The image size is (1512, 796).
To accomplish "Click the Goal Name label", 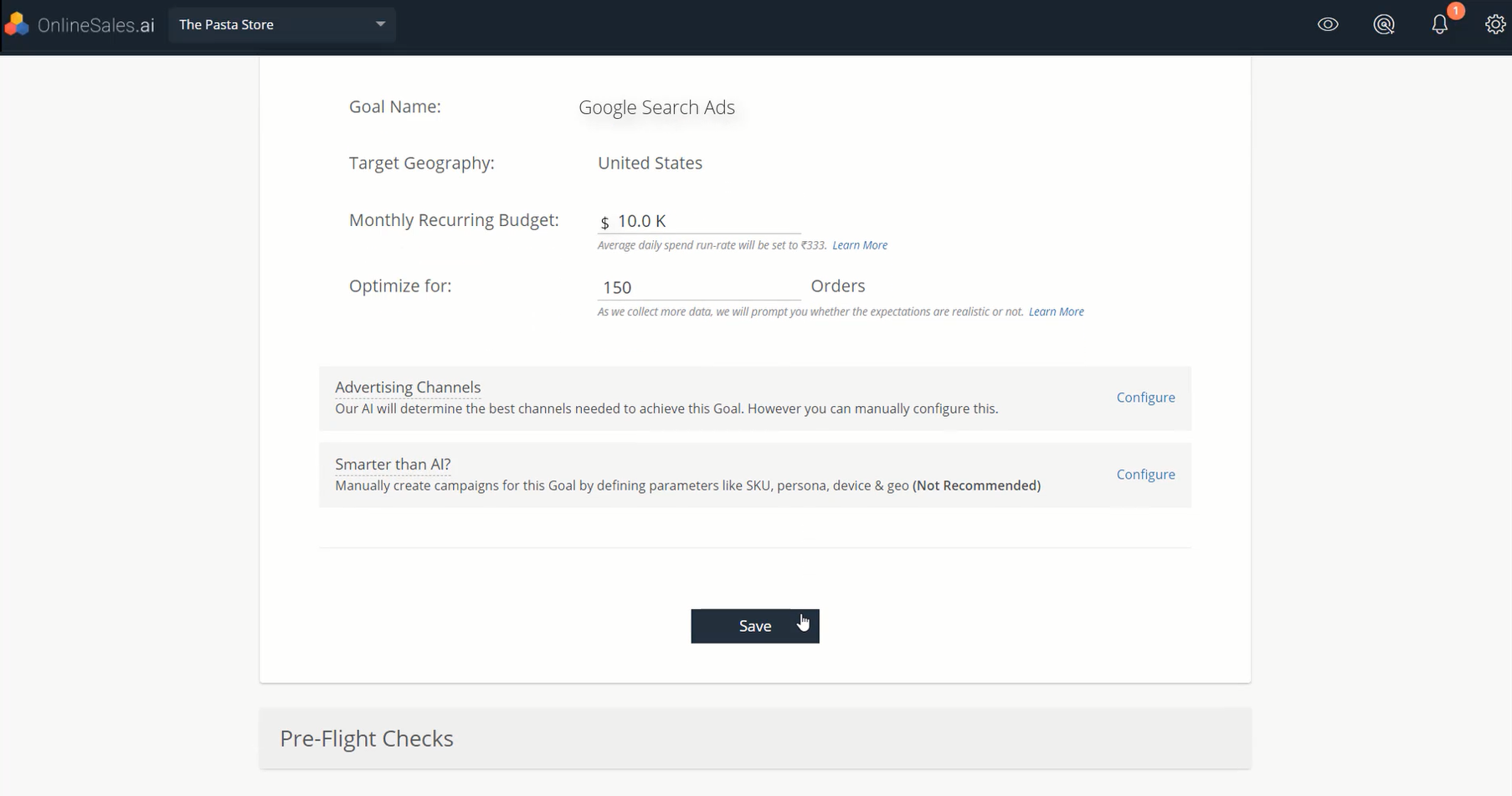I will [x=395, y=107].
